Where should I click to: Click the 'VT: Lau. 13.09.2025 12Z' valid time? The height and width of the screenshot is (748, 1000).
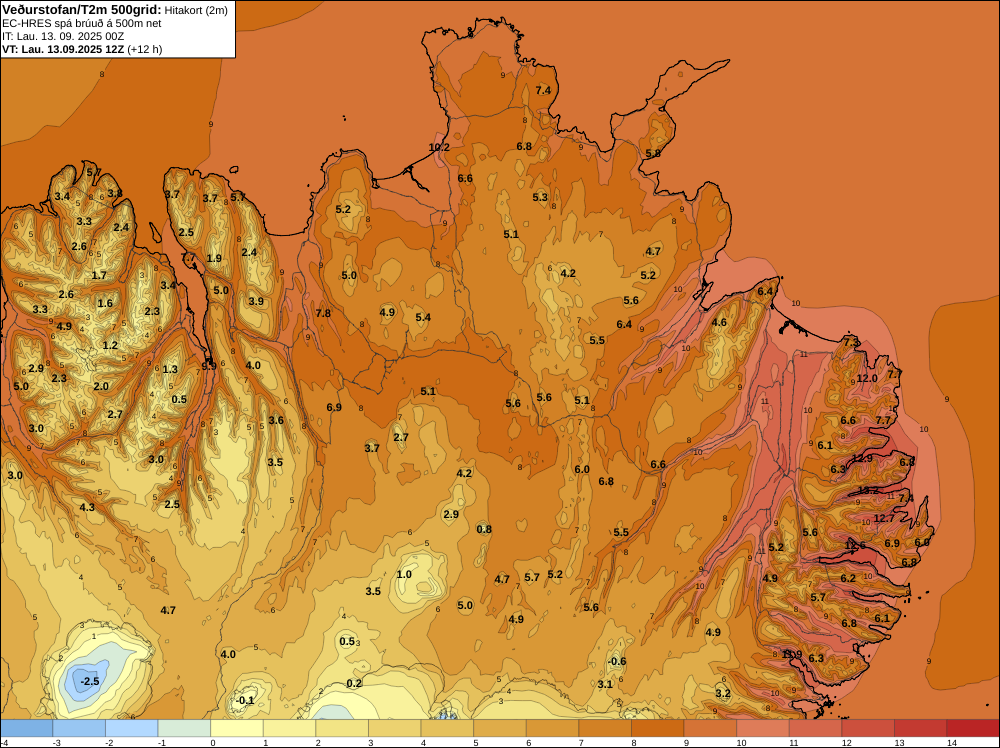[x=63, y=49]
